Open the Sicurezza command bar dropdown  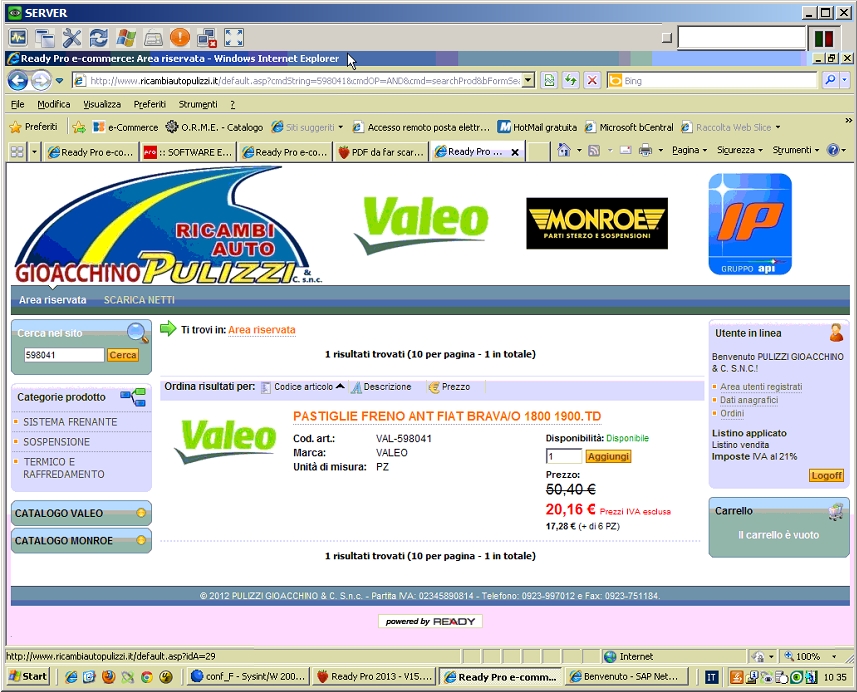[739, 150]
